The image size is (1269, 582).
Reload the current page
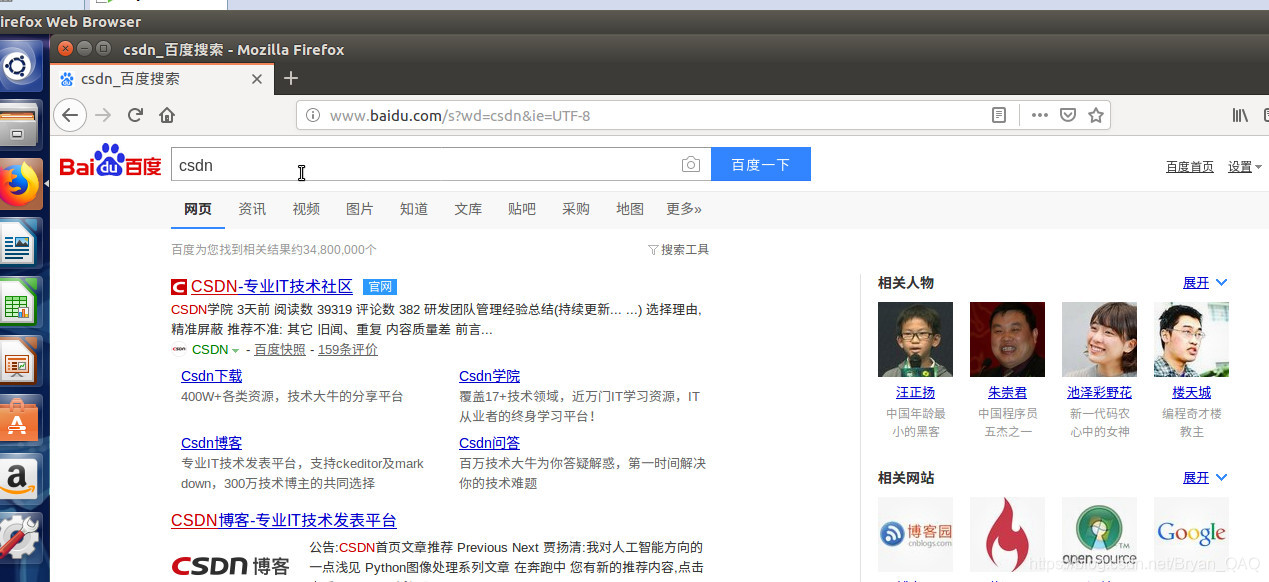click(136, 115)
